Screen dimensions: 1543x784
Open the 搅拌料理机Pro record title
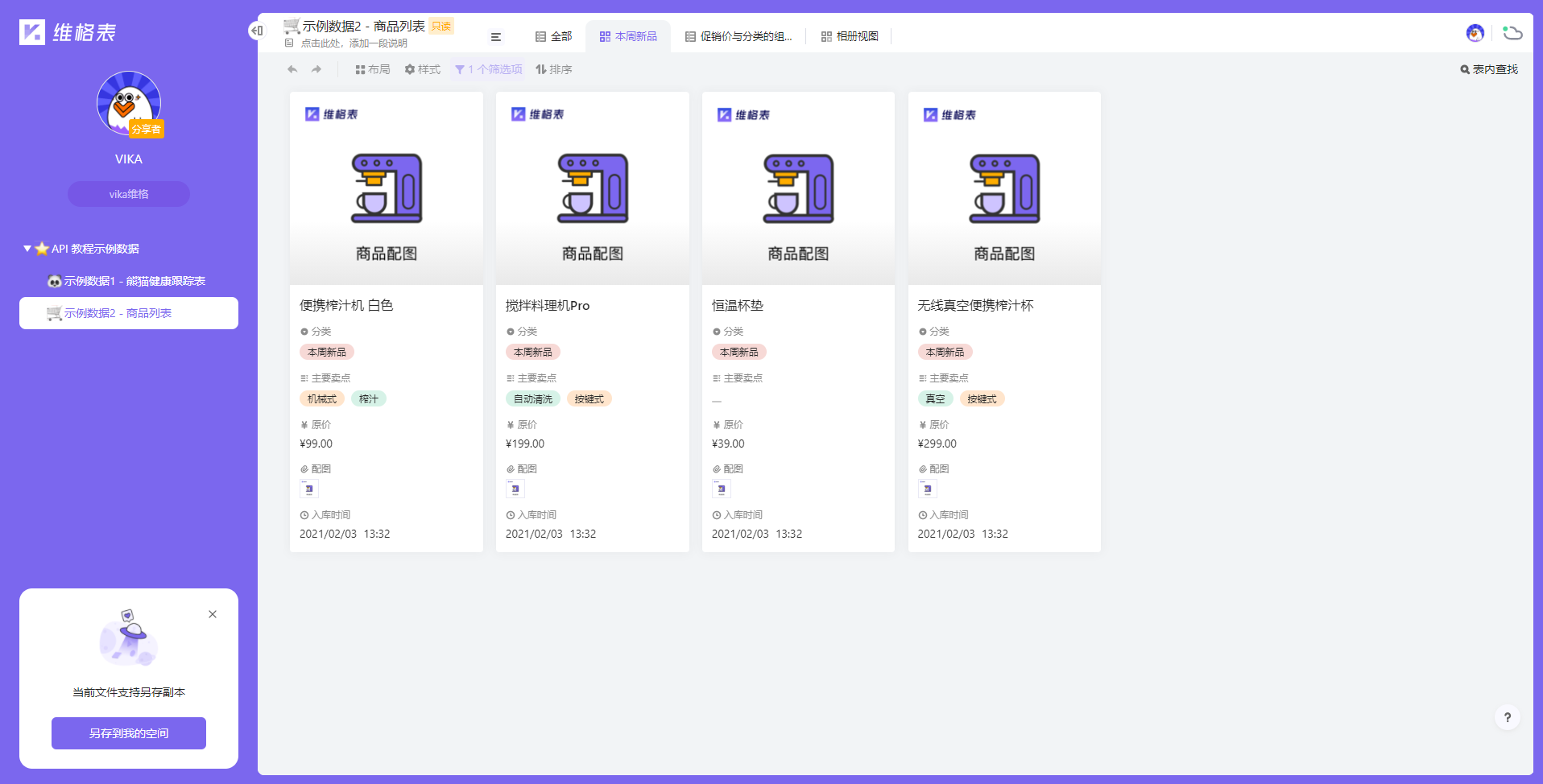click(x=548, y=305)
